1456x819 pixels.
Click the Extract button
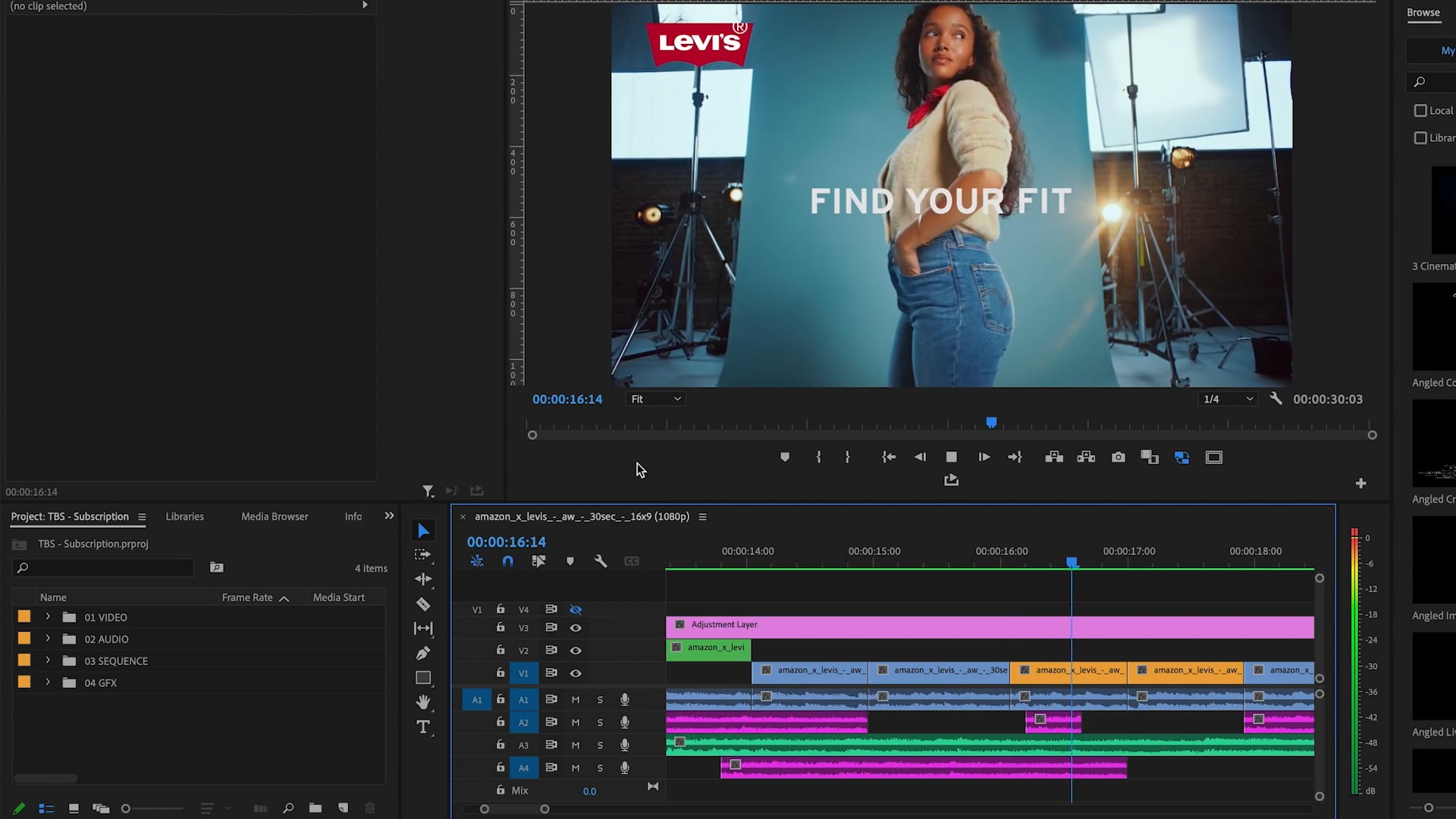tap(1086, 457)
